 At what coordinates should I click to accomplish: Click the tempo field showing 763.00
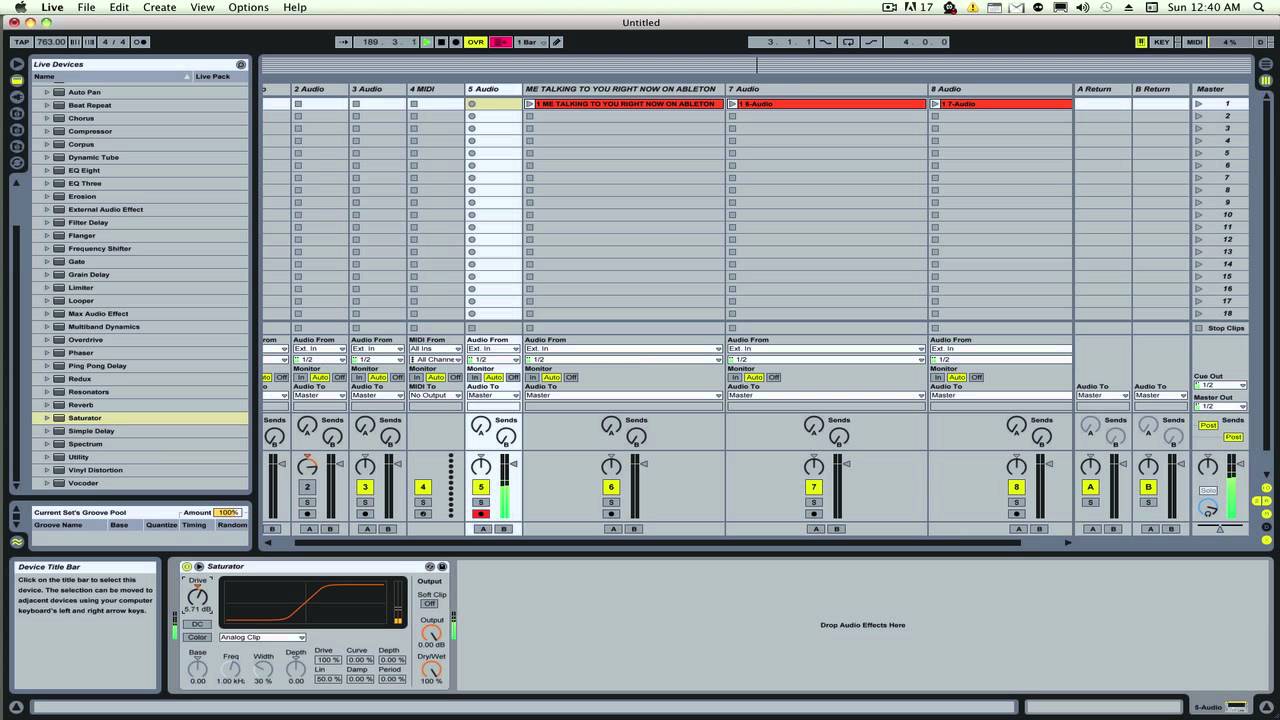(x=51, y=42)
